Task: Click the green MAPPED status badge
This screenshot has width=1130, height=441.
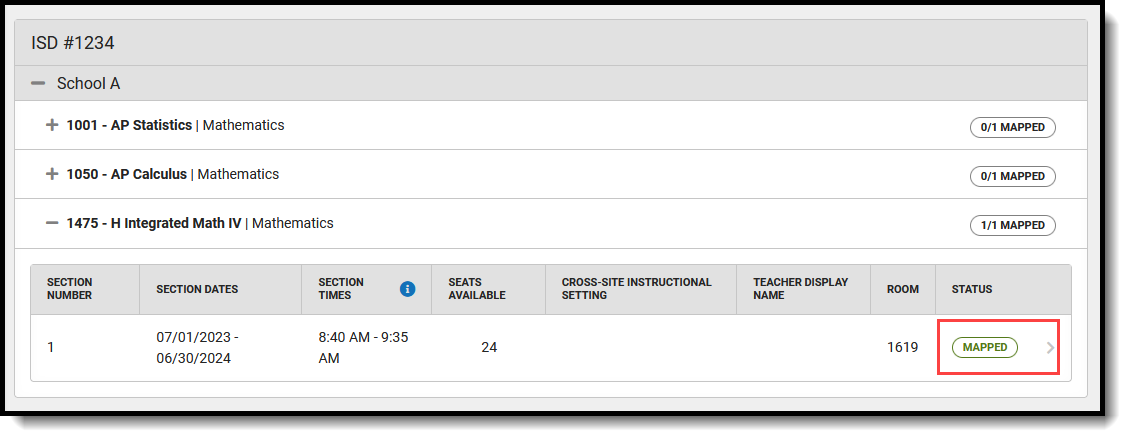Action: click(x=984, y=347)
